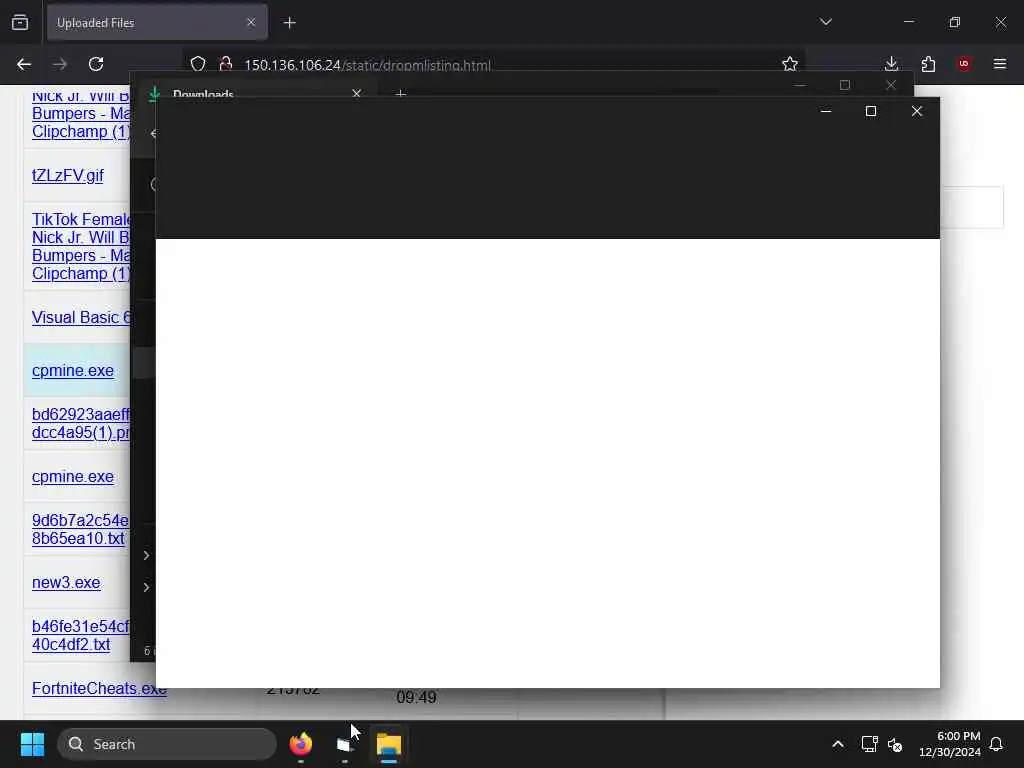Open the highlighted cpmine.exe link
Viewport: 1024px width, 768px height.
72,370
